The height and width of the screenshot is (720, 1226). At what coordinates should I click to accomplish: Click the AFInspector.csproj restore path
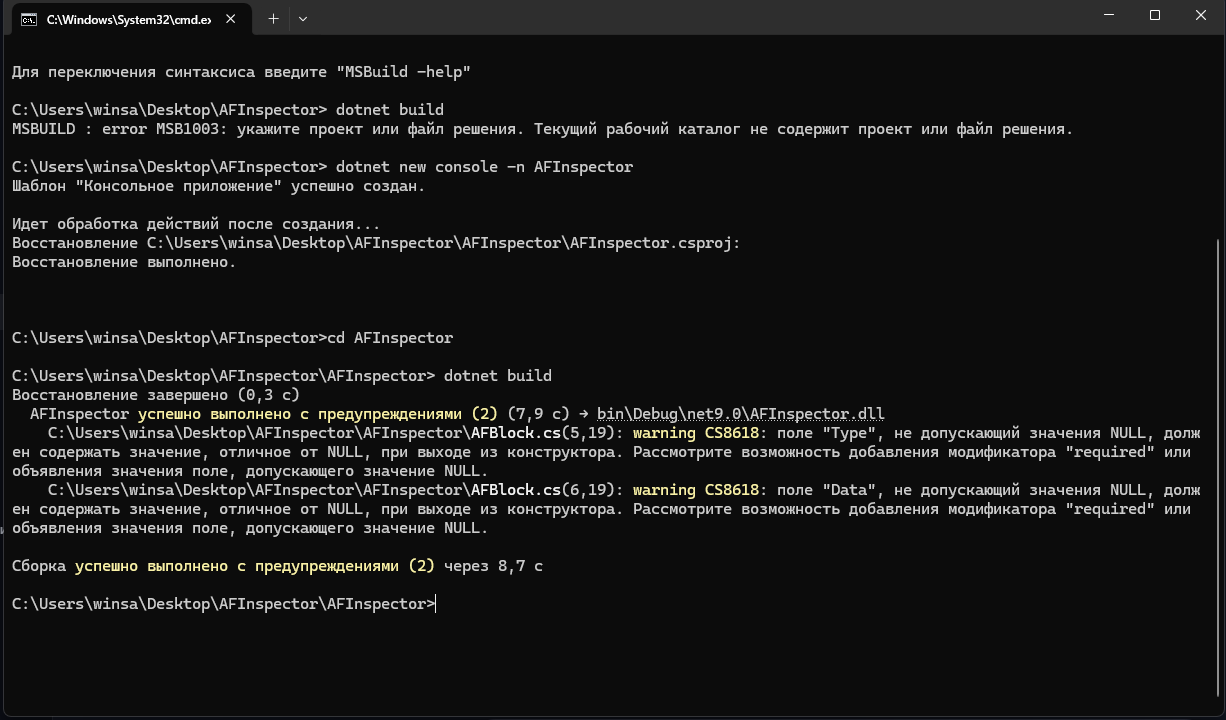point(443,243)
